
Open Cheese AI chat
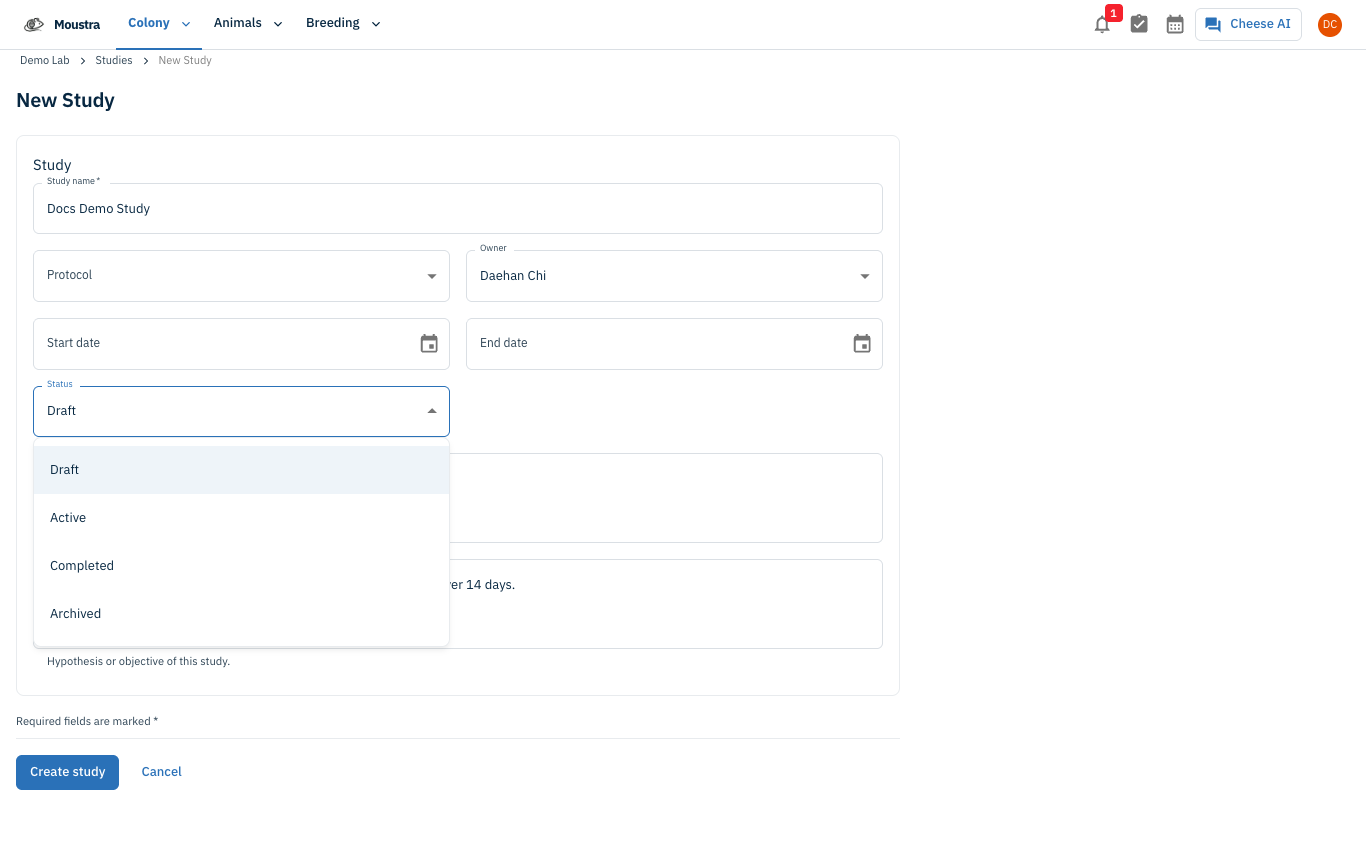tap(1248, 24)
